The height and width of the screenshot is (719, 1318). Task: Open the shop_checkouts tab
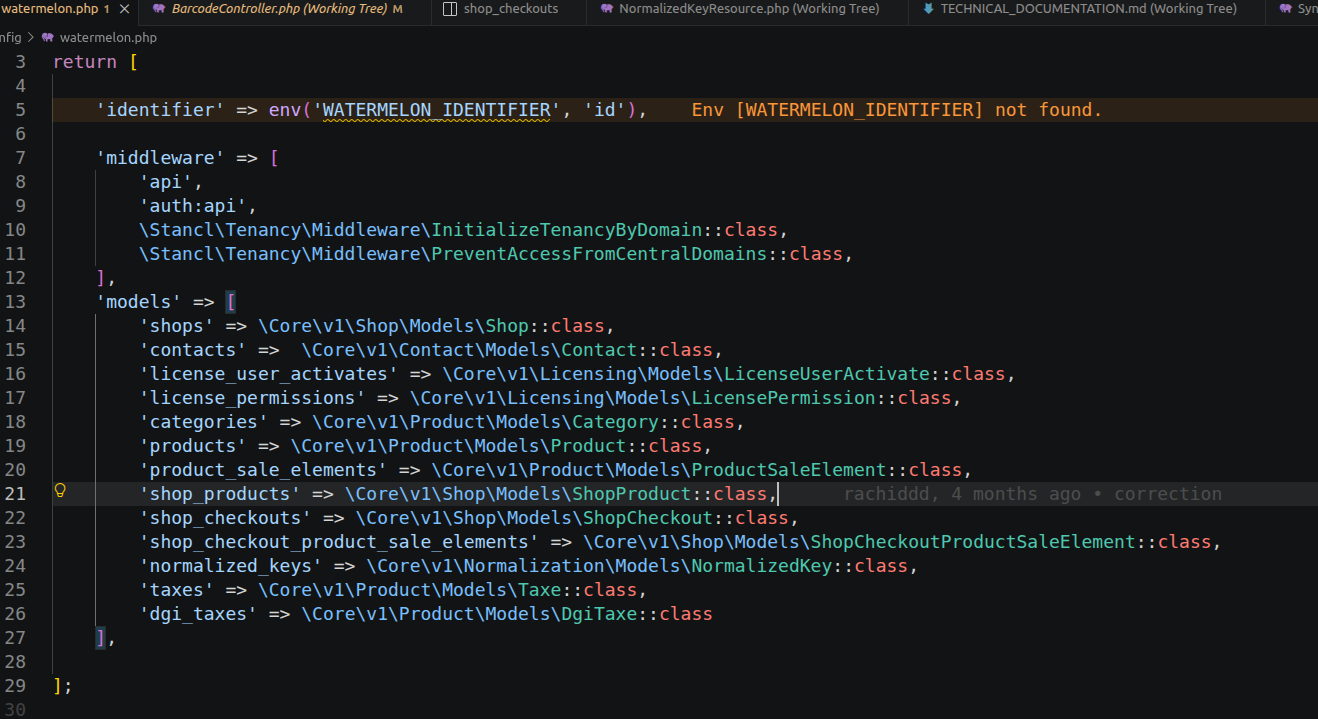(510, 9)
